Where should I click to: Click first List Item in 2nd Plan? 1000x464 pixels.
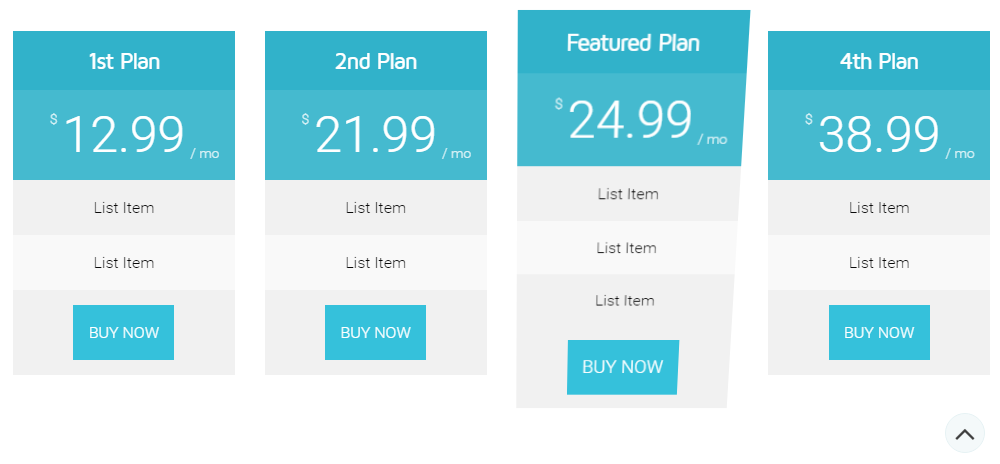pos(376,208)
